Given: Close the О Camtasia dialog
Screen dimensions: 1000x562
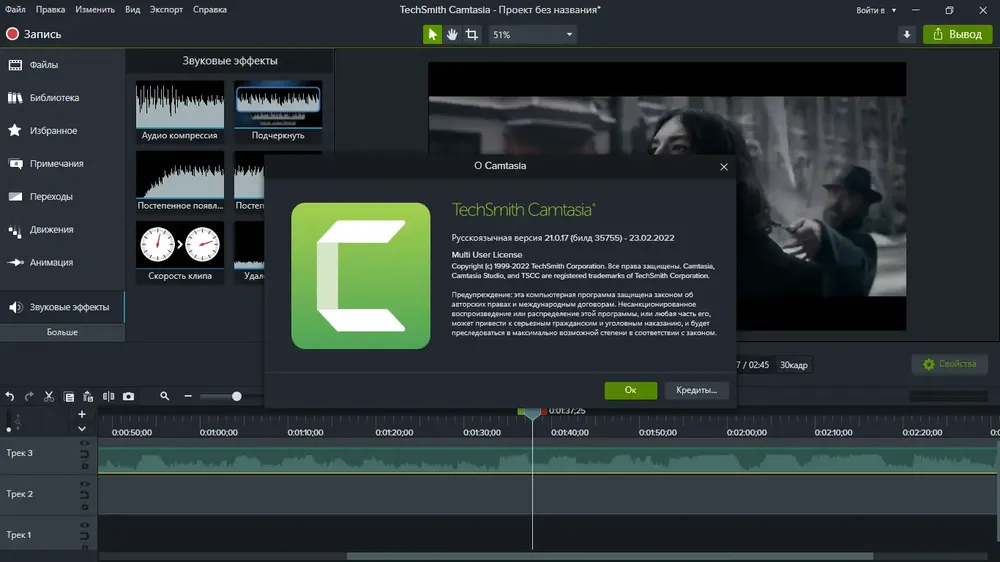Looking at the screenshot, I should 723,167.
